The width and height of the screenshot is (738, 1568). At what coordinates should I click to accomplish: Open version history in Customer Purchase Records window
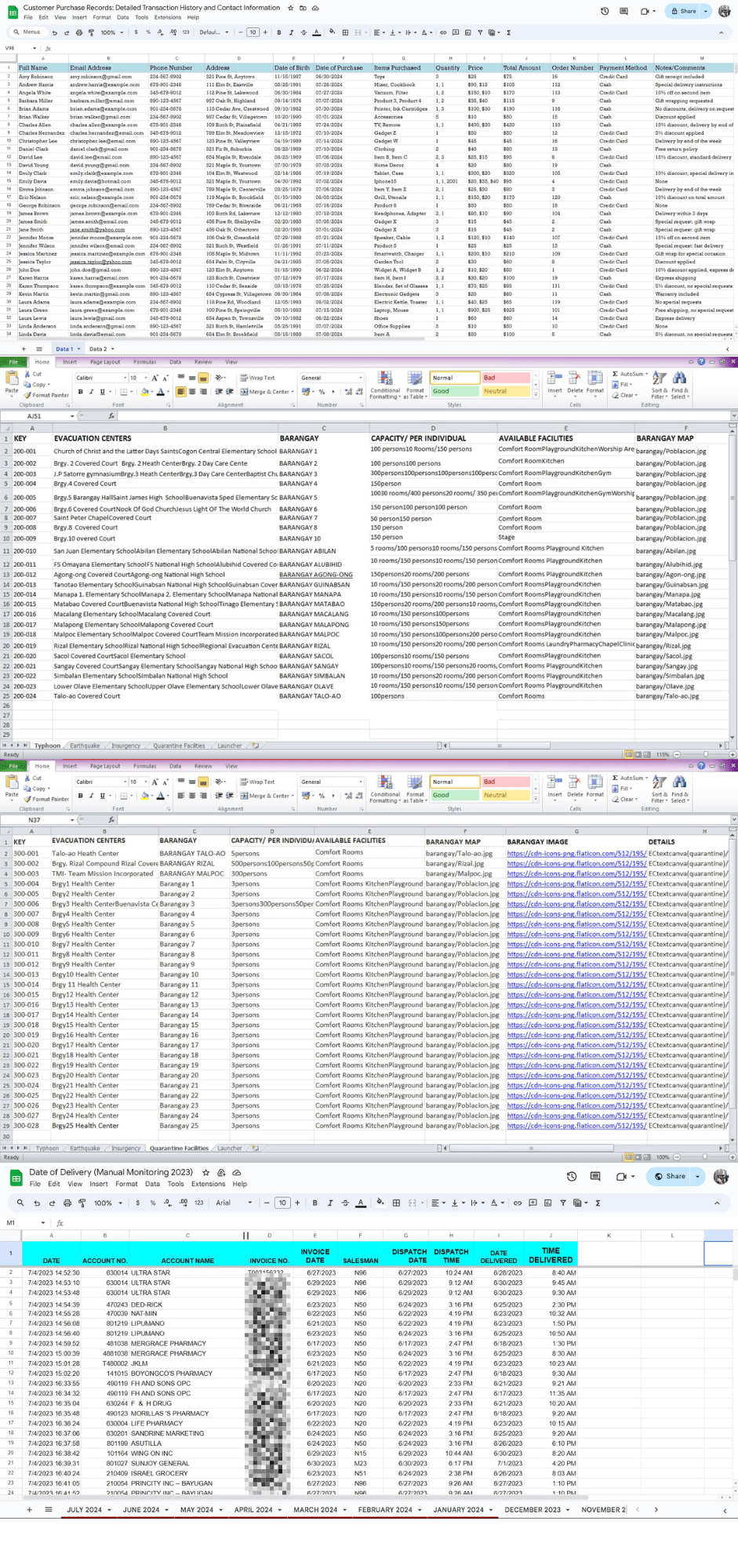coord(605,11)
